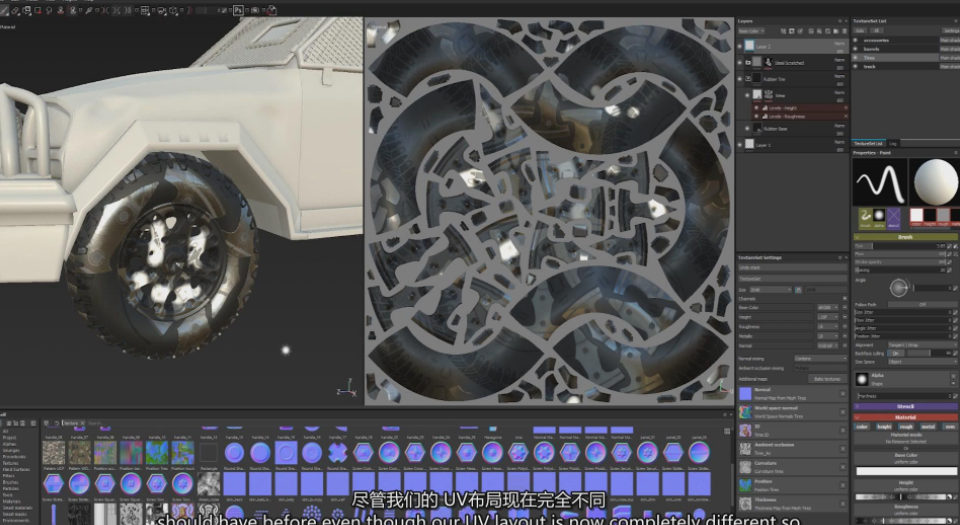Click the XYZ axis gizmo in 3D viewport
The image size is (960, 525).
pyautogui.click(x=347, y=388)
